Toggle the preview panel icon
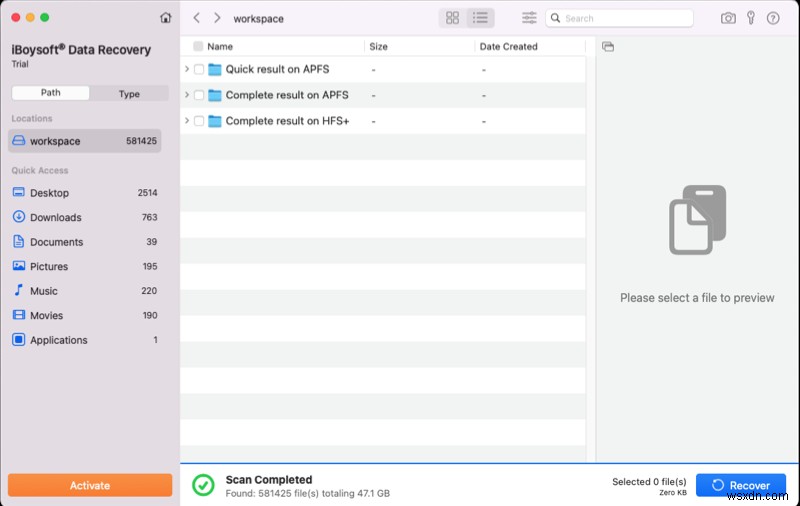This screenshot has width=800, height=506. pos(608,47)
